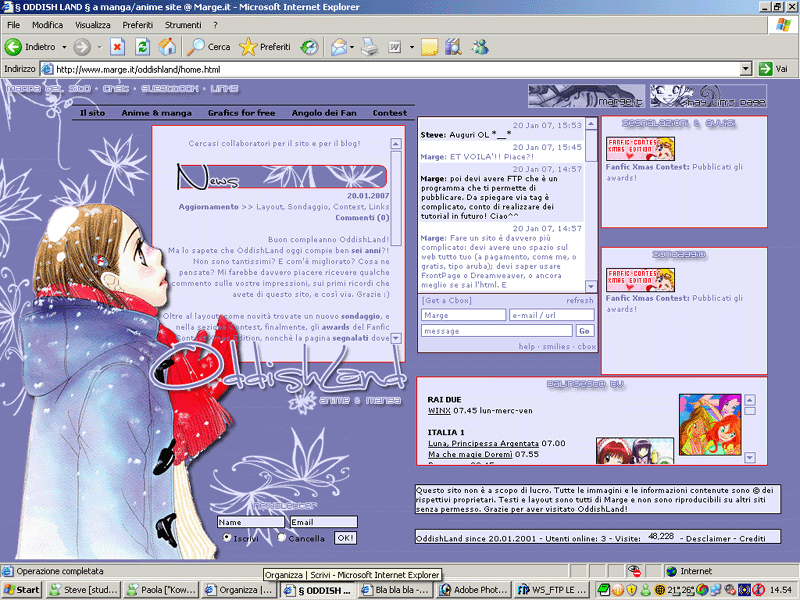Viewport: 800px width, 600px height.
Task: Select the Iscrivi radio button
Action: coord(227,537)
